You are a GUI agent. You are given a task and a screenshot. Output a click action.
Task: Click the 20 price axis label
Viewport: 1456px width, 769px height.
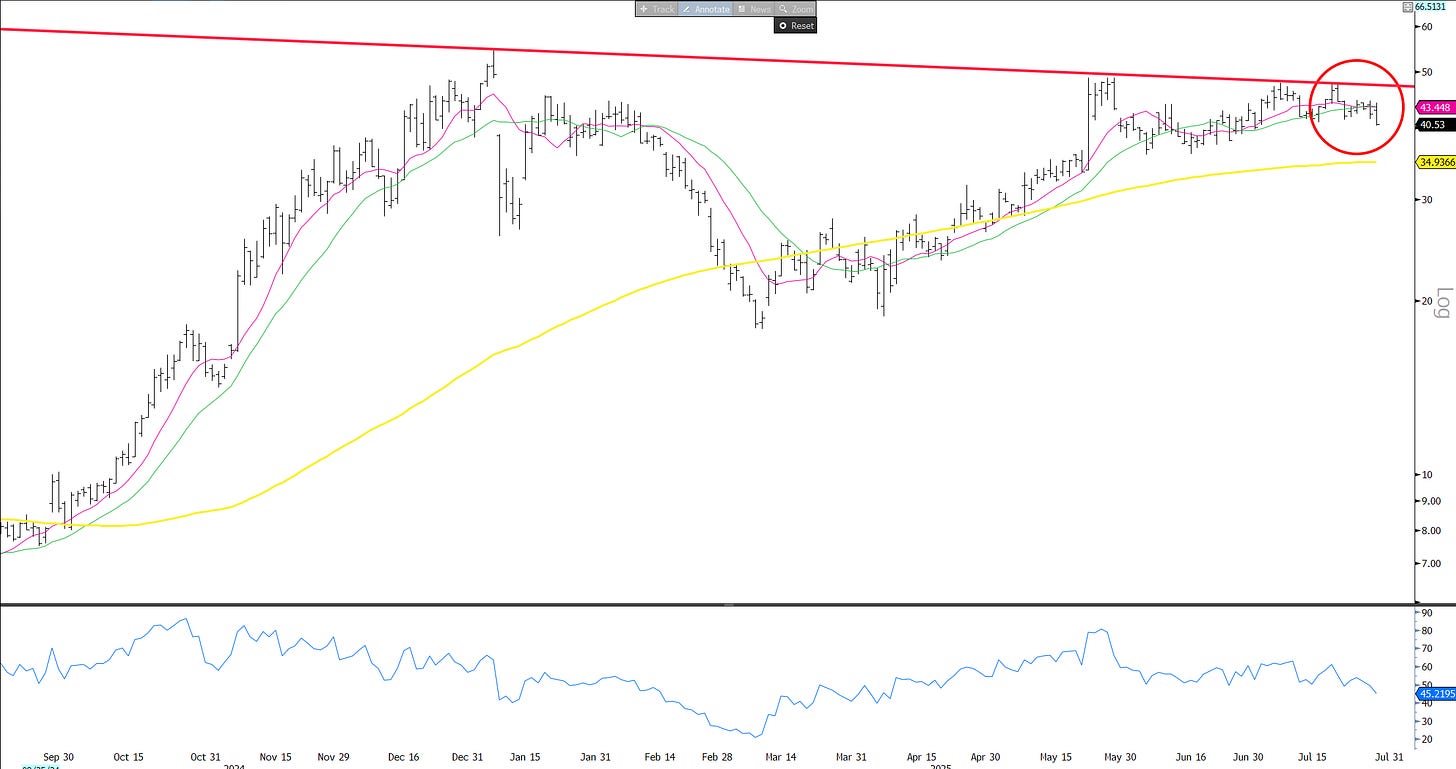click(x=1426, y=300)
